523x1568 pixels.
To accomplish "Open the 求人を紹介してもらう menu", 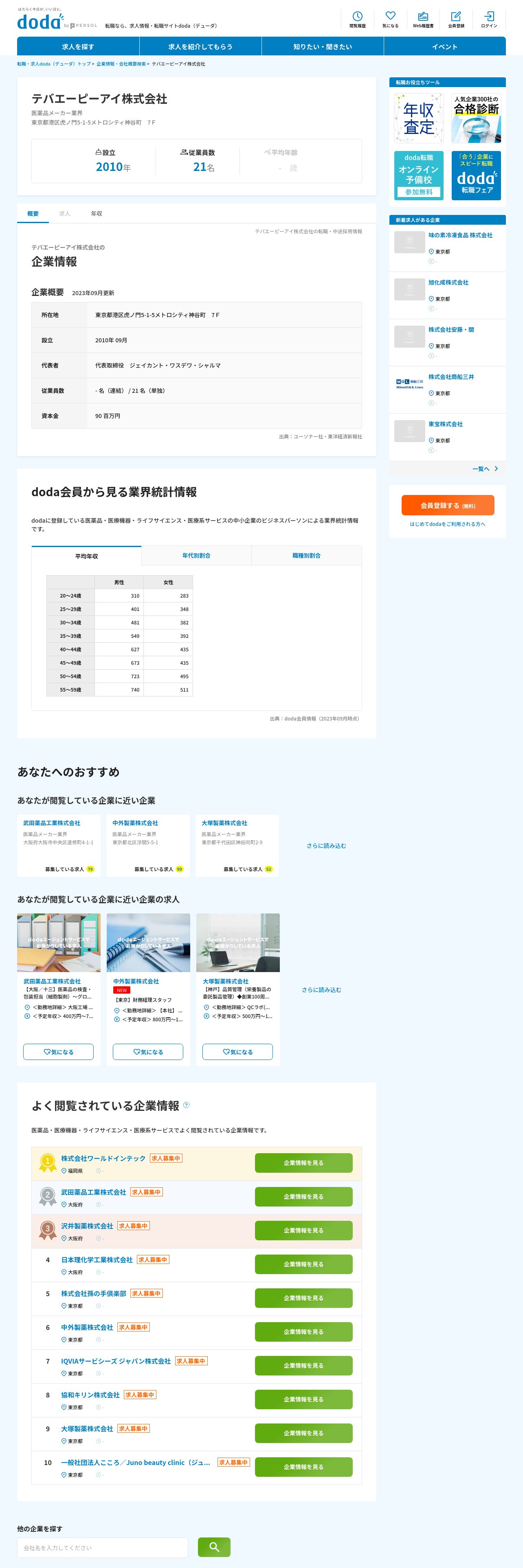I will (200, 46).
